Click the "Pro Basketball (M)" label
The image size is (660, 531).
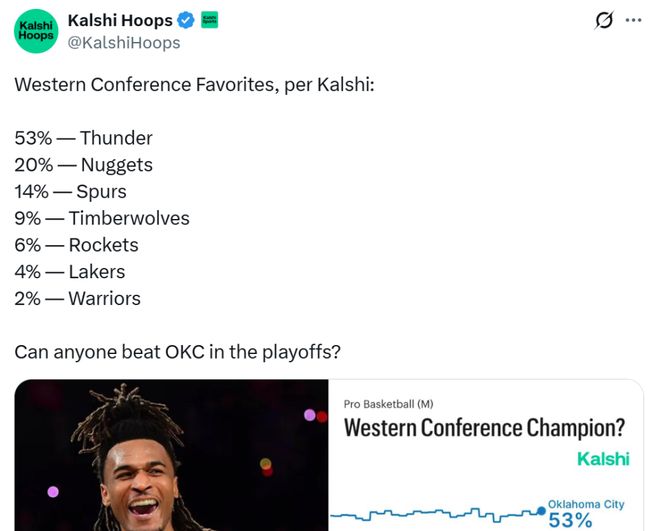(388, 404)
